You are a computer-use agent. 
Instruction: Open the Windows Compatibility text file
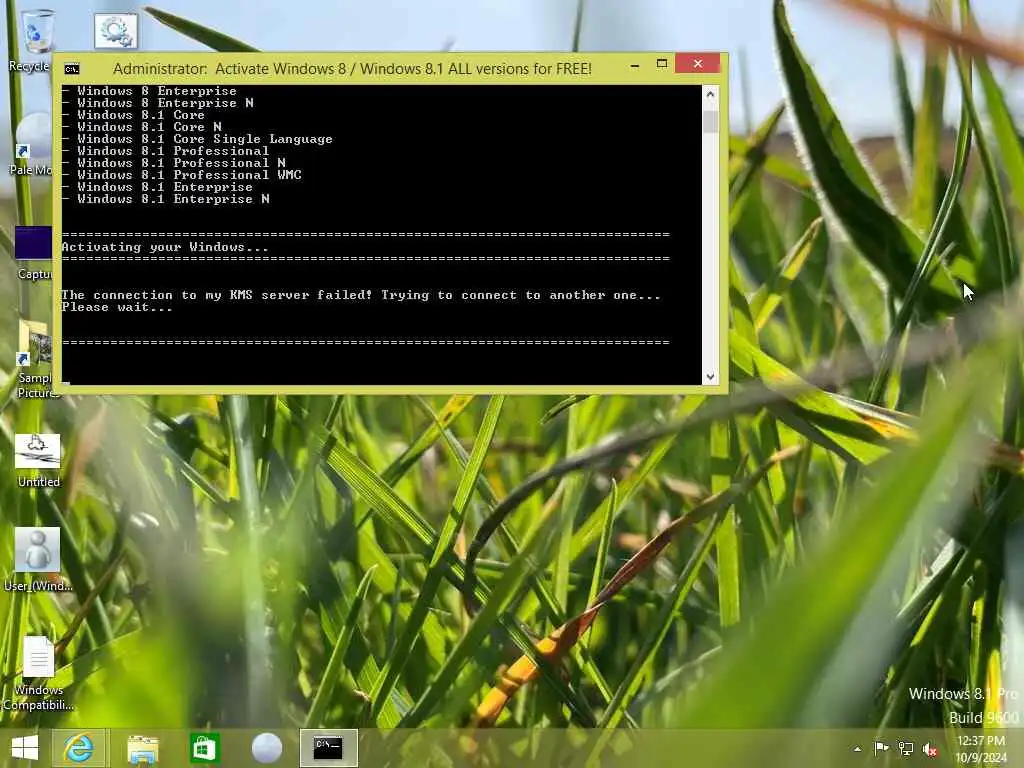pos(38,673)
